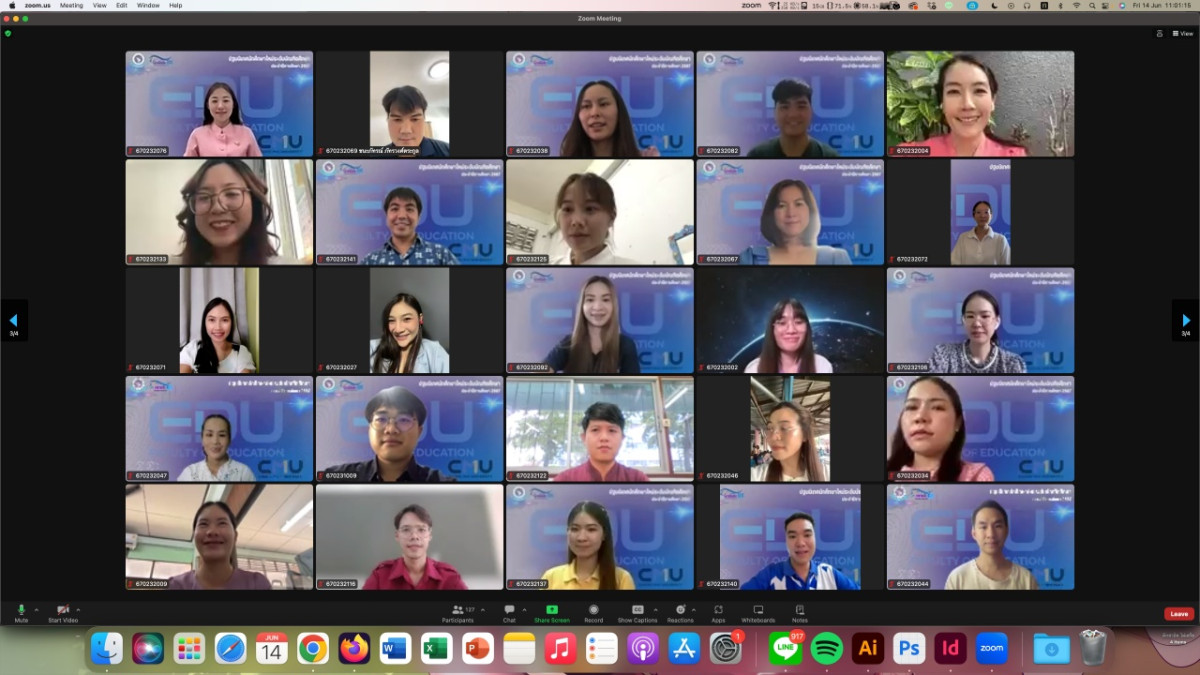Screen dimensions: 1200x675
Task: Open the Participants panel
Action: click(458, 611)
